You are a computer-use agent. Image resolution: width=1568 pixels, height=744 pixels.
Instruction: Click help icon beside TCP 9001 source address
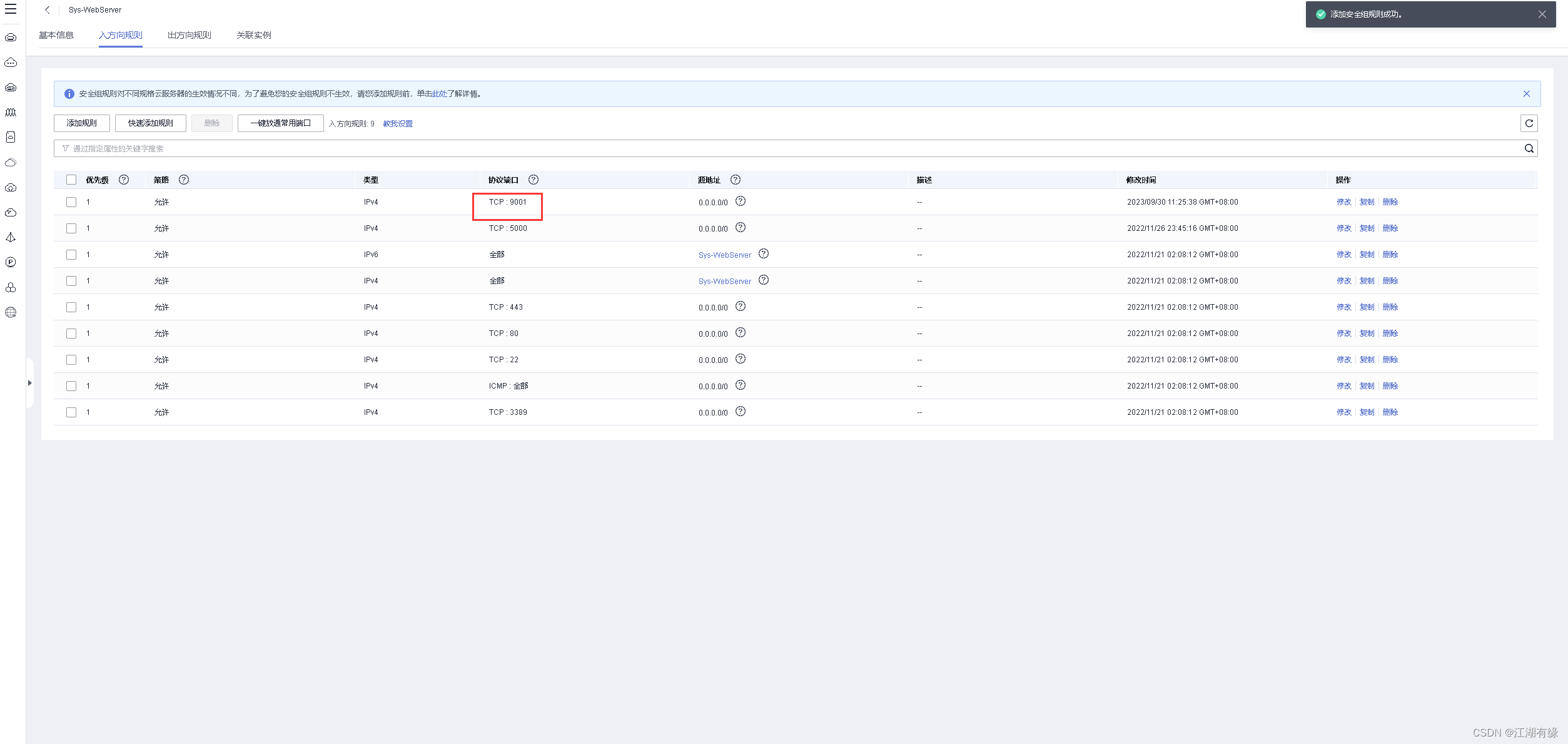741,201
